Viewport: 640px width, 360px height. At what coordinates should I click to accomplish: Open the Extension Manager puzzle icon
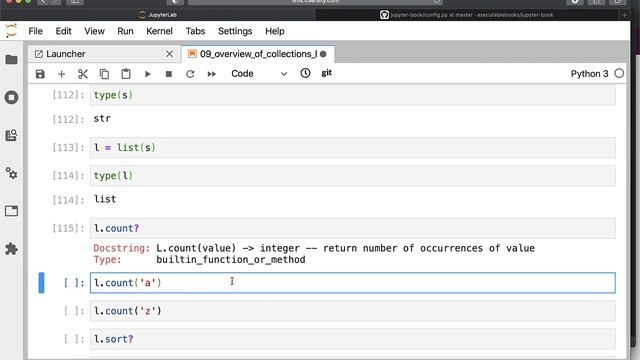11,249
